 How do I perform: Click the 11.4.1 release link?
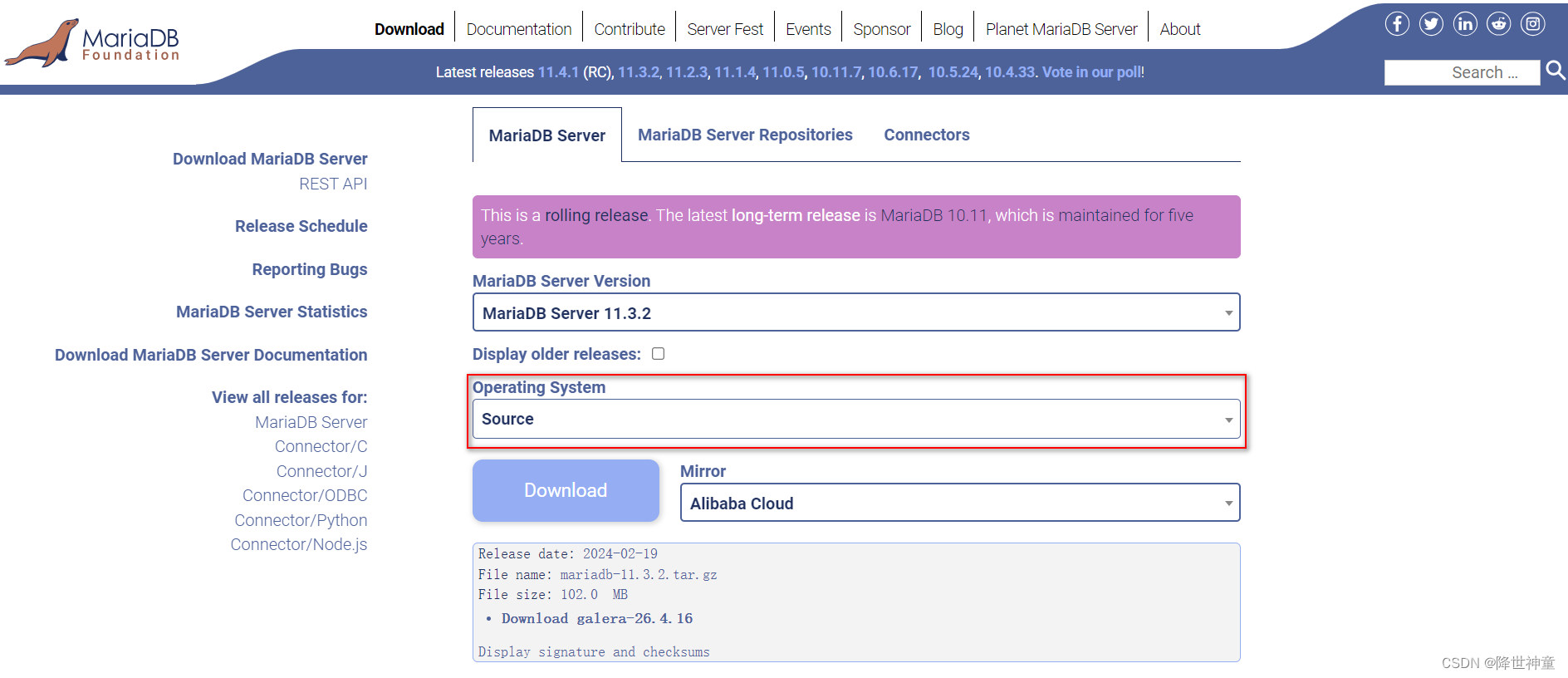pyautogui.click(x=558, y=72)
